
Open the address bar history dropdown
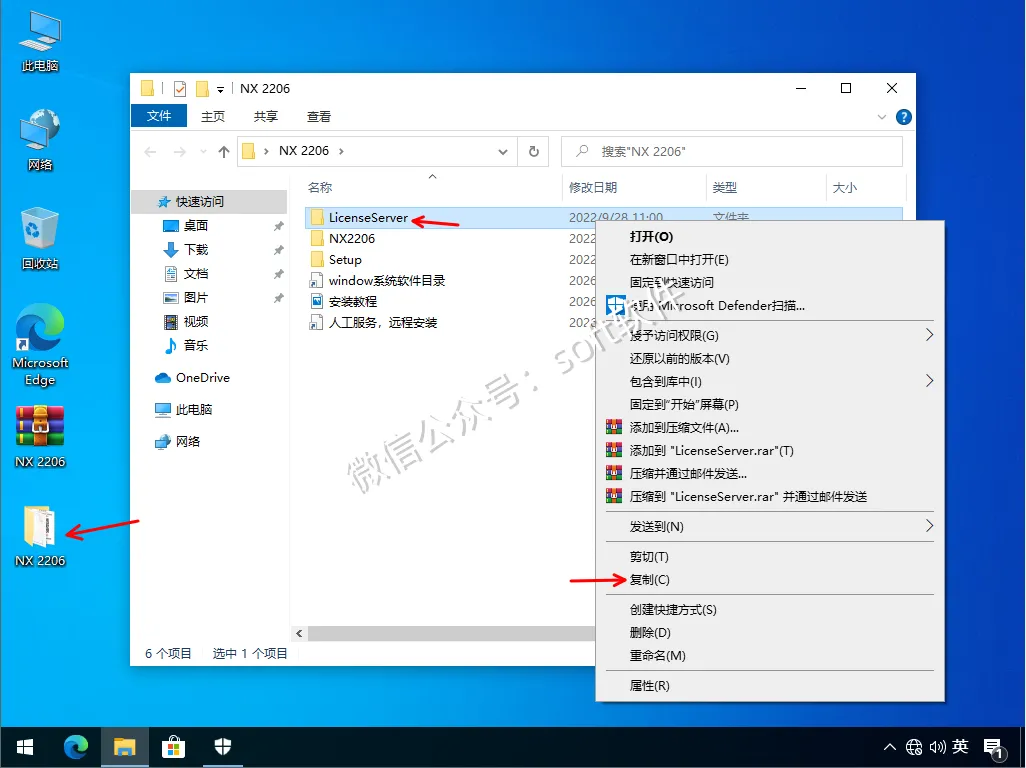tap(503, 152)
